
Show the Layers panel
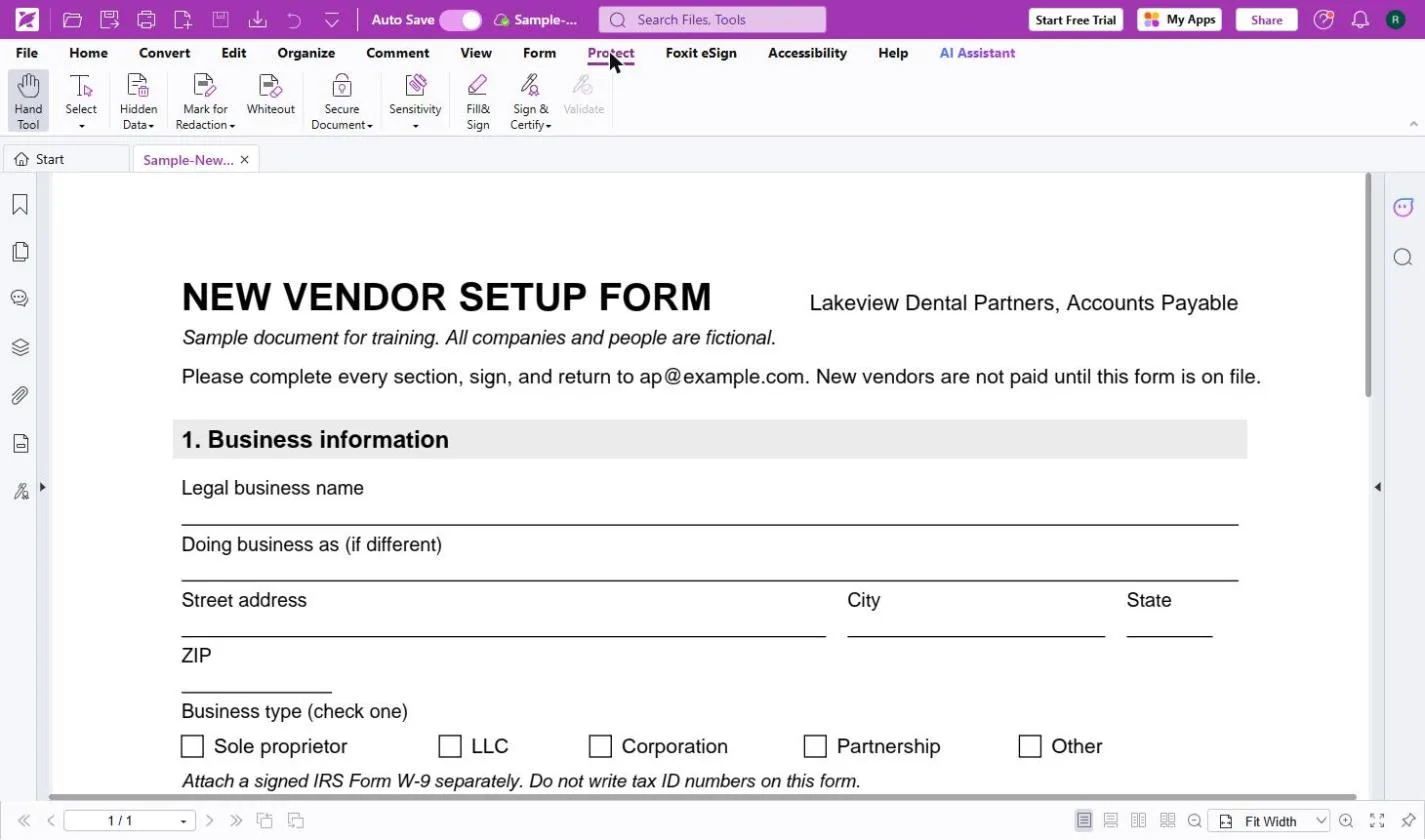point(20,347)
